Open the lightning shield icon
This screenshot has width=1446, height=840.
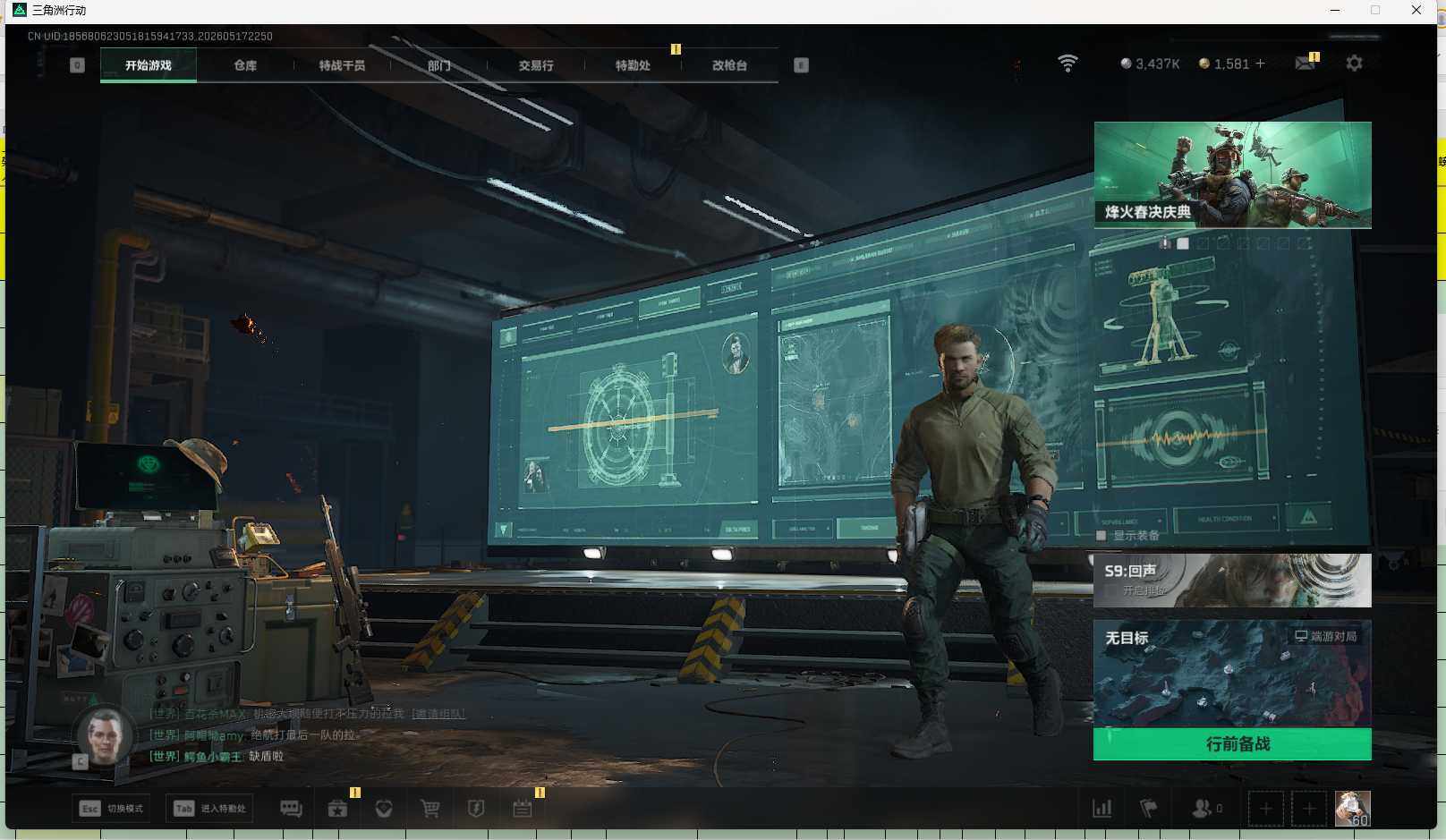pos(476,809)
